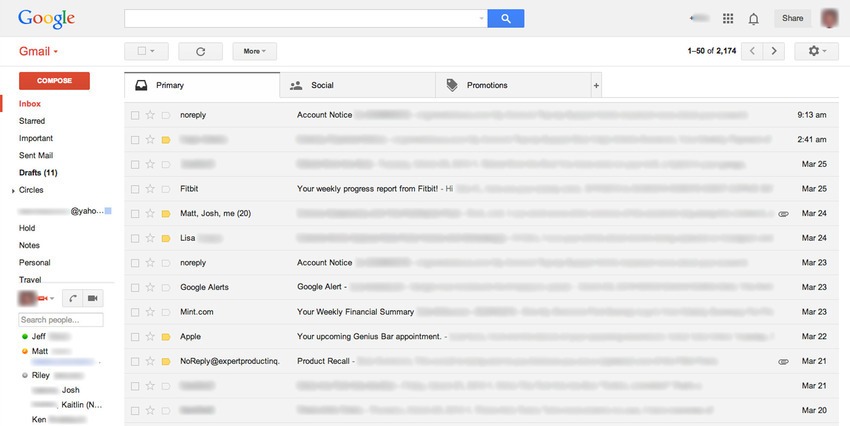Click the blue search magnifier button
850x426 pixels.
point(506,18)
